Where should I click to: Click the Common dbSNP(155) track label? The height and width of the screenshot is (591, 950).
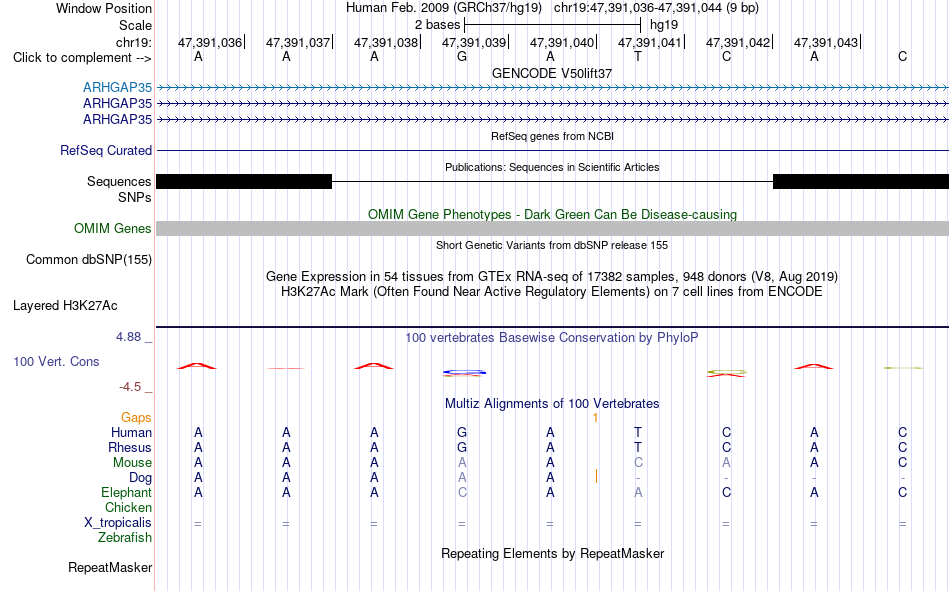89,259
